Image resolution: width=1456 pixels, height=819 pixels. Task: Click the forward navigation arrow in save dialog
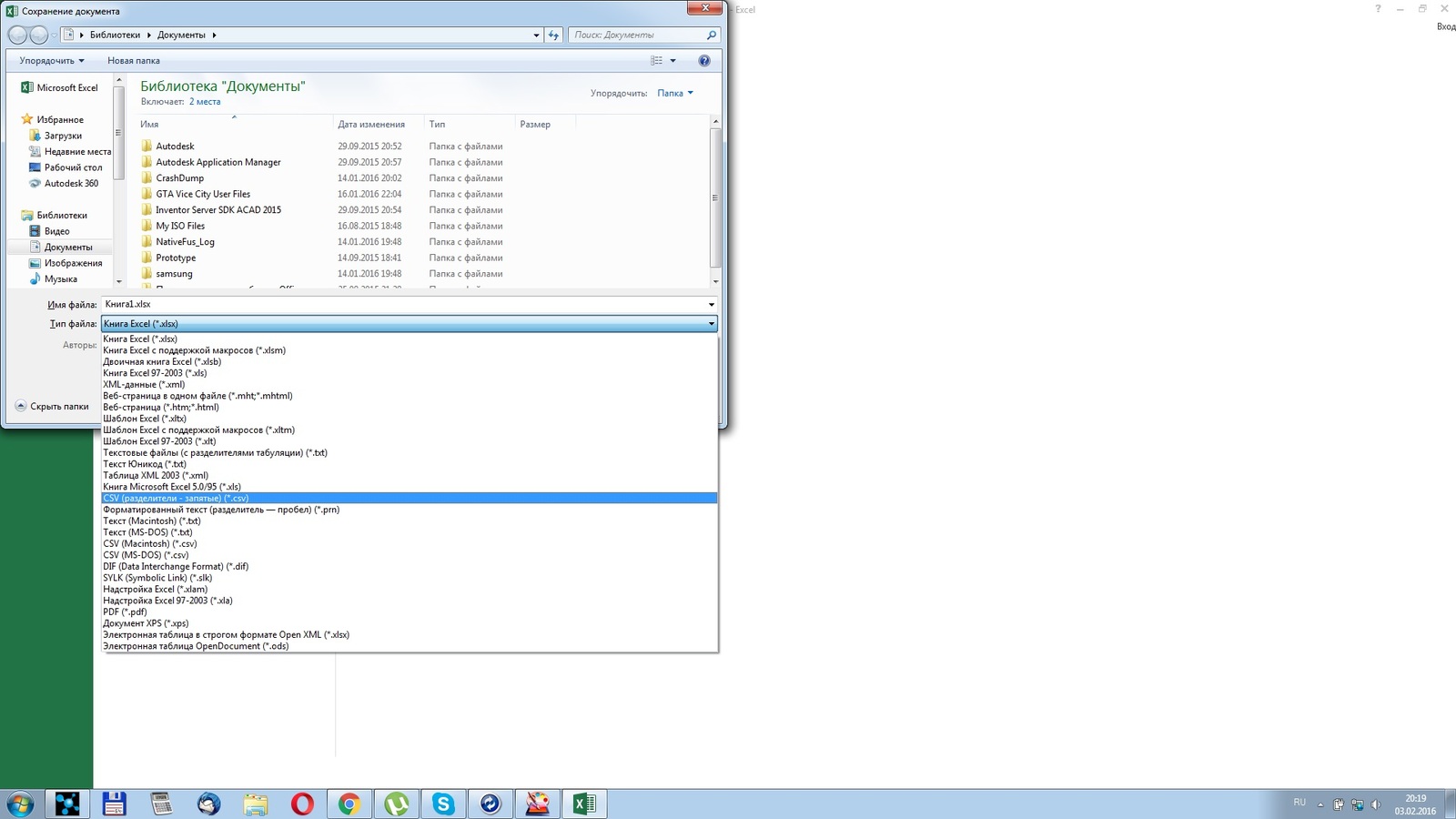pyautogui.click(x=39, y=35)
